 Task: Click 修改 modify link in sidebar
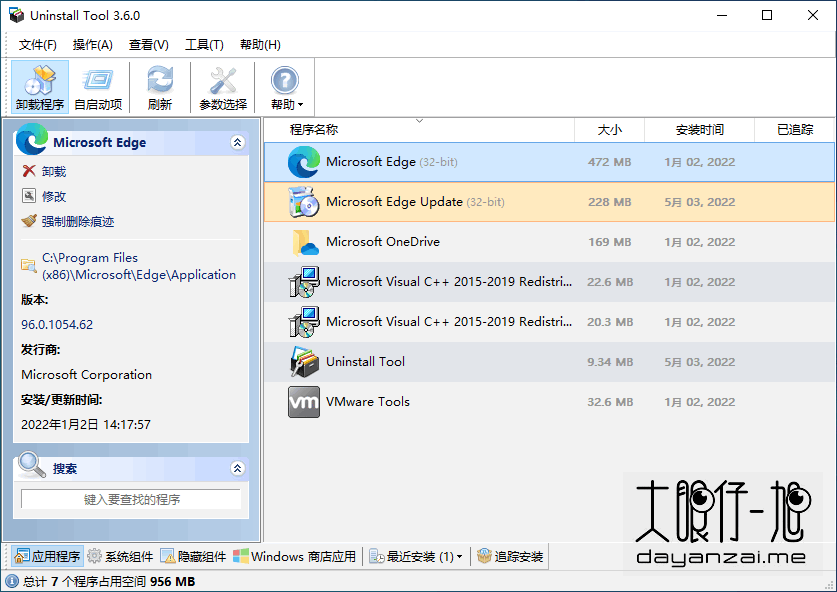coord(54,196)
